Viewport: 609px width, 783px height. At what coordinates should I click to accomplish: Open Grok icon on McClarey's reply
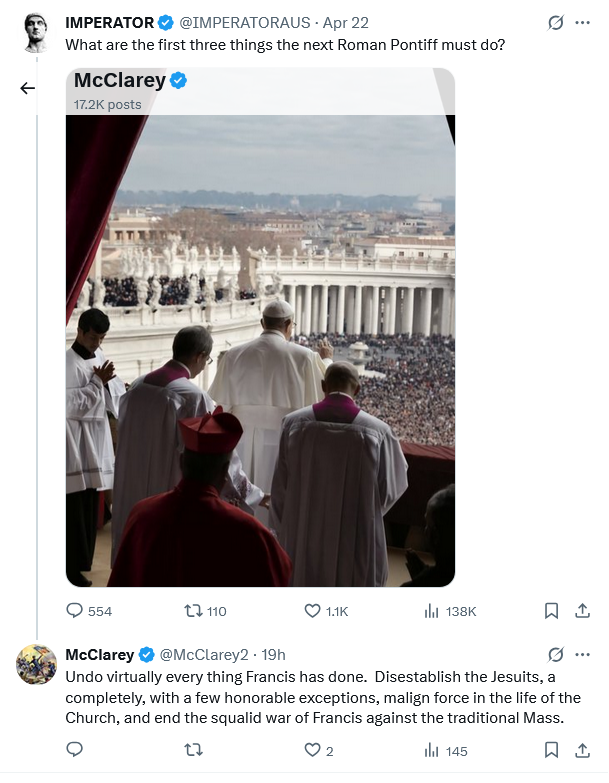click(555, 655)
